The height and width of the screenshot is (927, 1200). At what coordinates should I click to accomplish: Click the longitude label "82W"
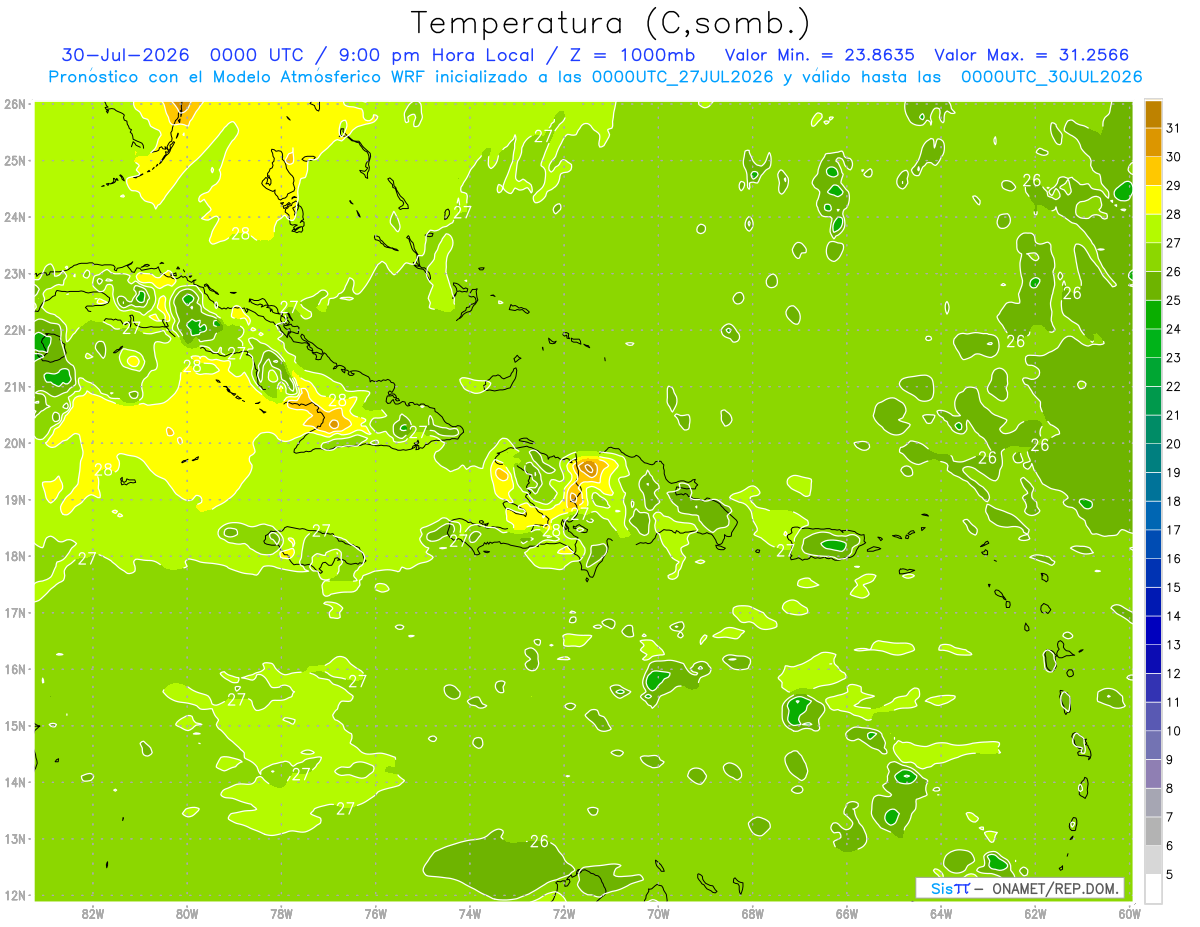pos(93,913)
